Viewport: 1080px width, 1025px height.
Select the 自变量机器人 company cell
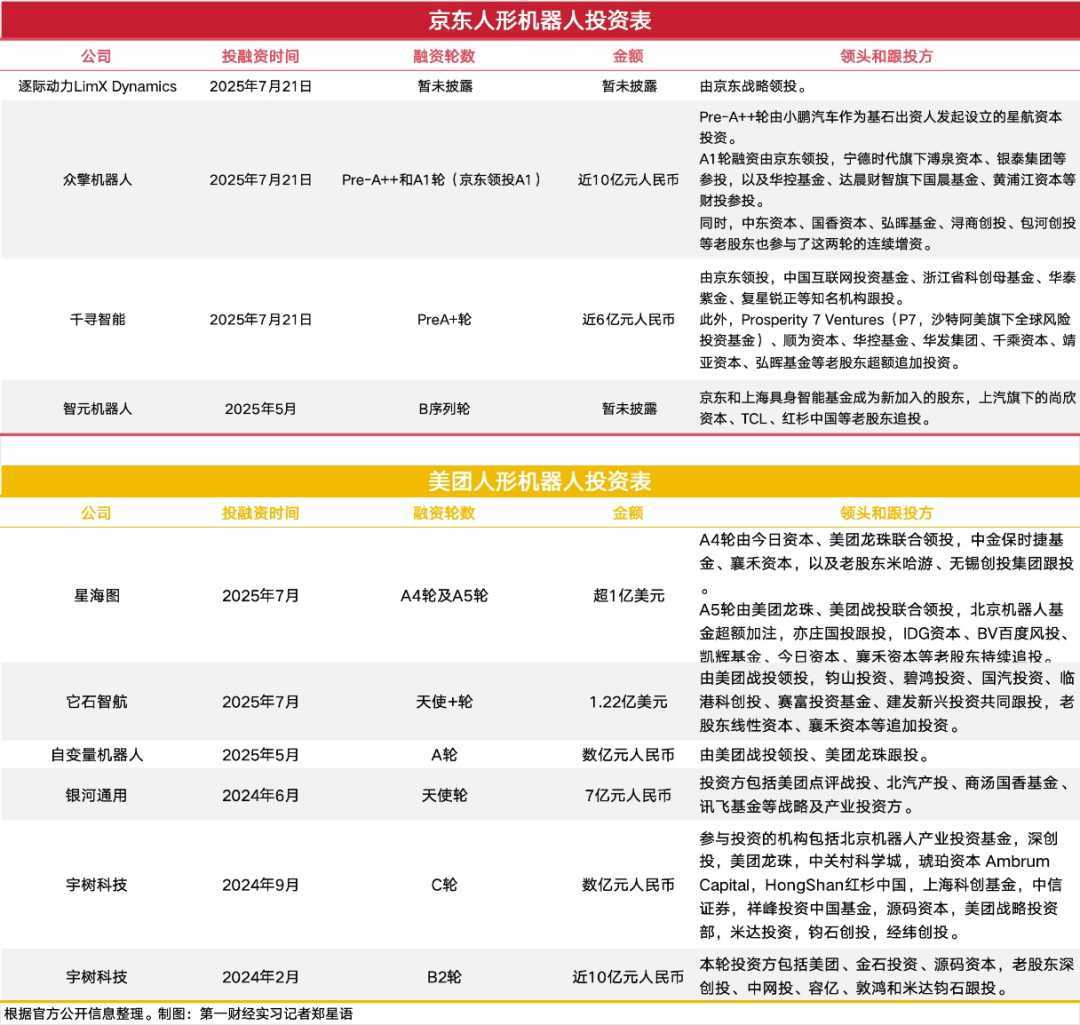(97, 755)
